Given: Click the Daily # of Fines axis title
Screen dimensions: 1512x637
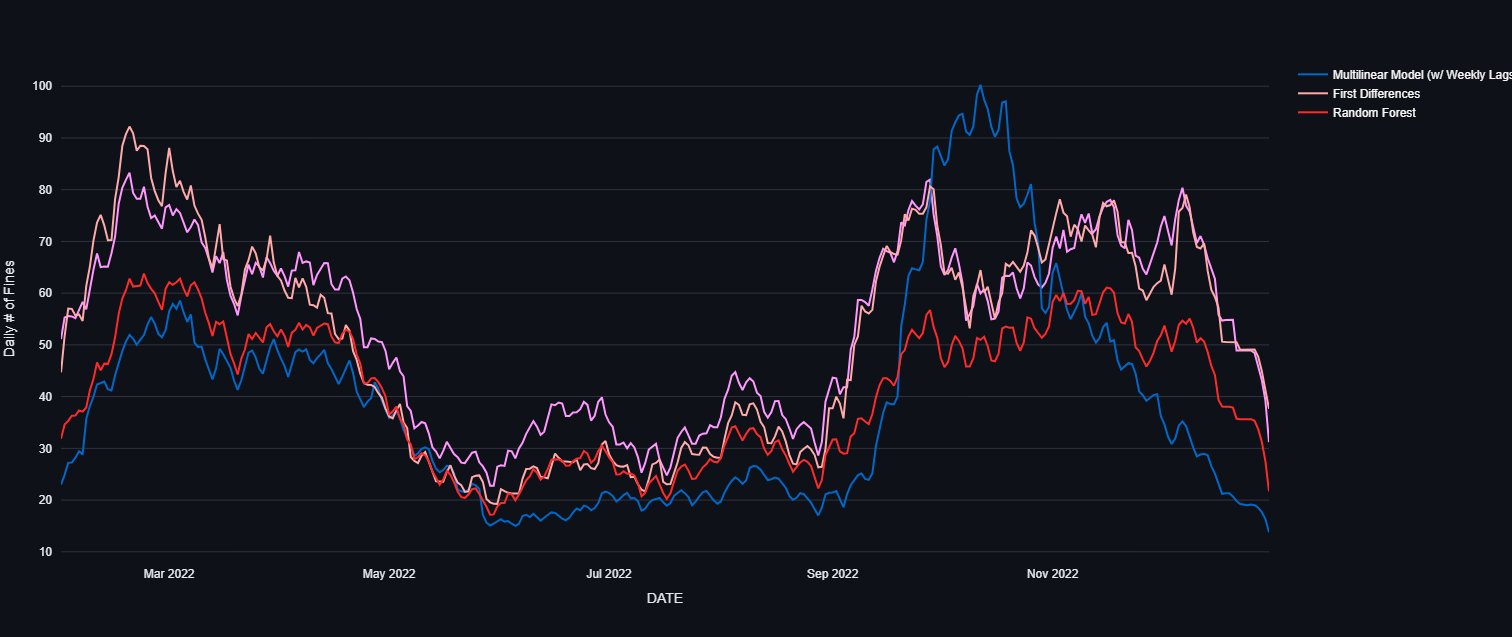Looking at the screenshot, I should (10, 308).
